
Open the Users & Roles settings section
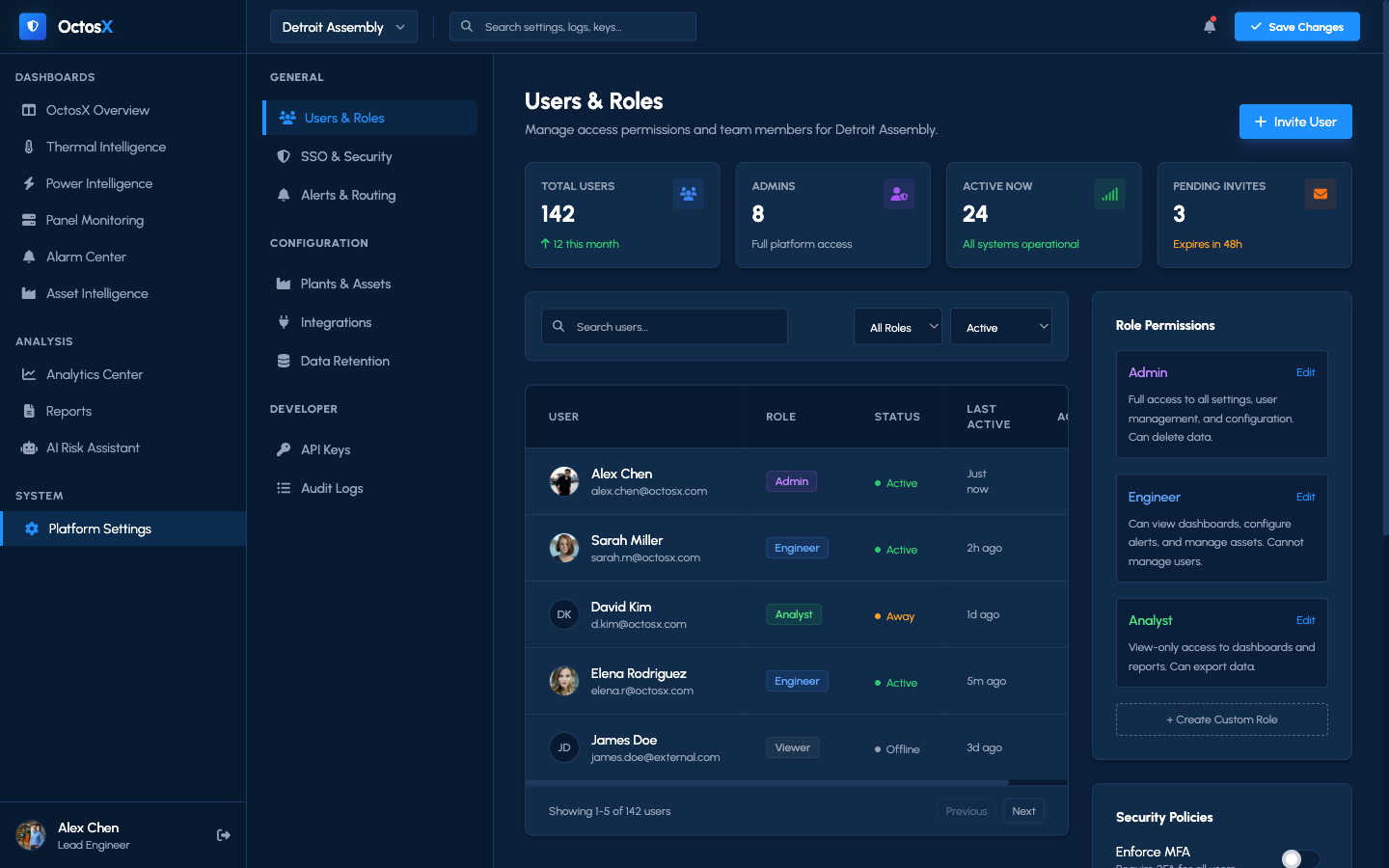point(370,118)
